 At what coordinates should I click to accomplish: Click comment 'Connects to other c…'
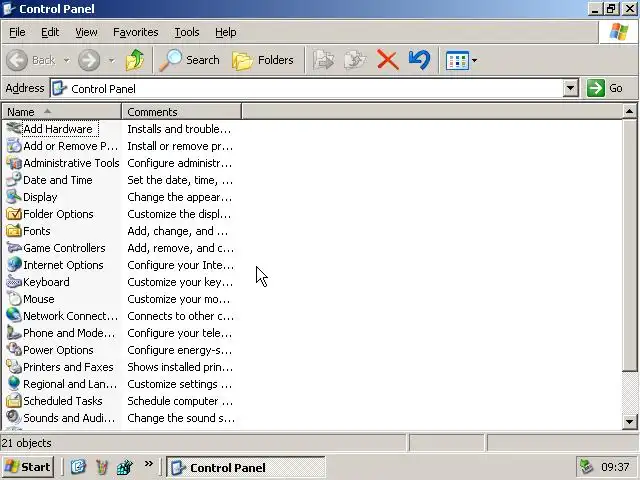(x=180, y=316)
